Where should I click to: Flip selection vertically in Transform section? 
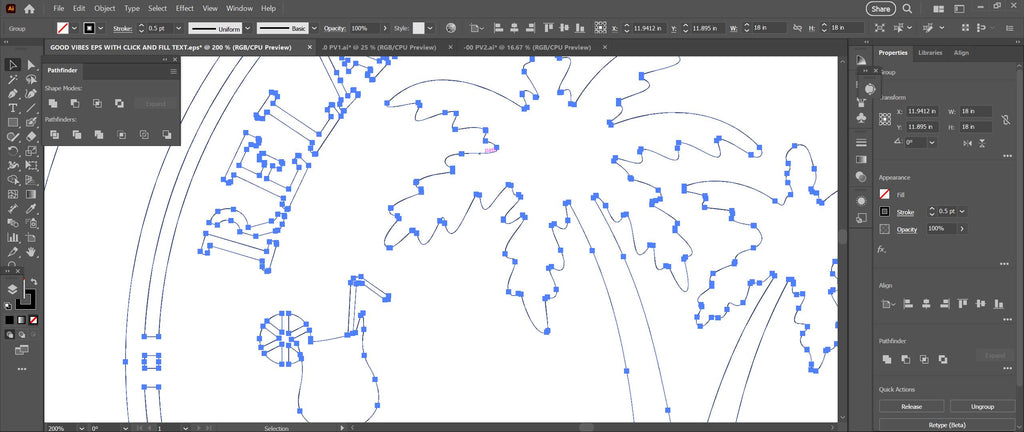pos(982,143)
